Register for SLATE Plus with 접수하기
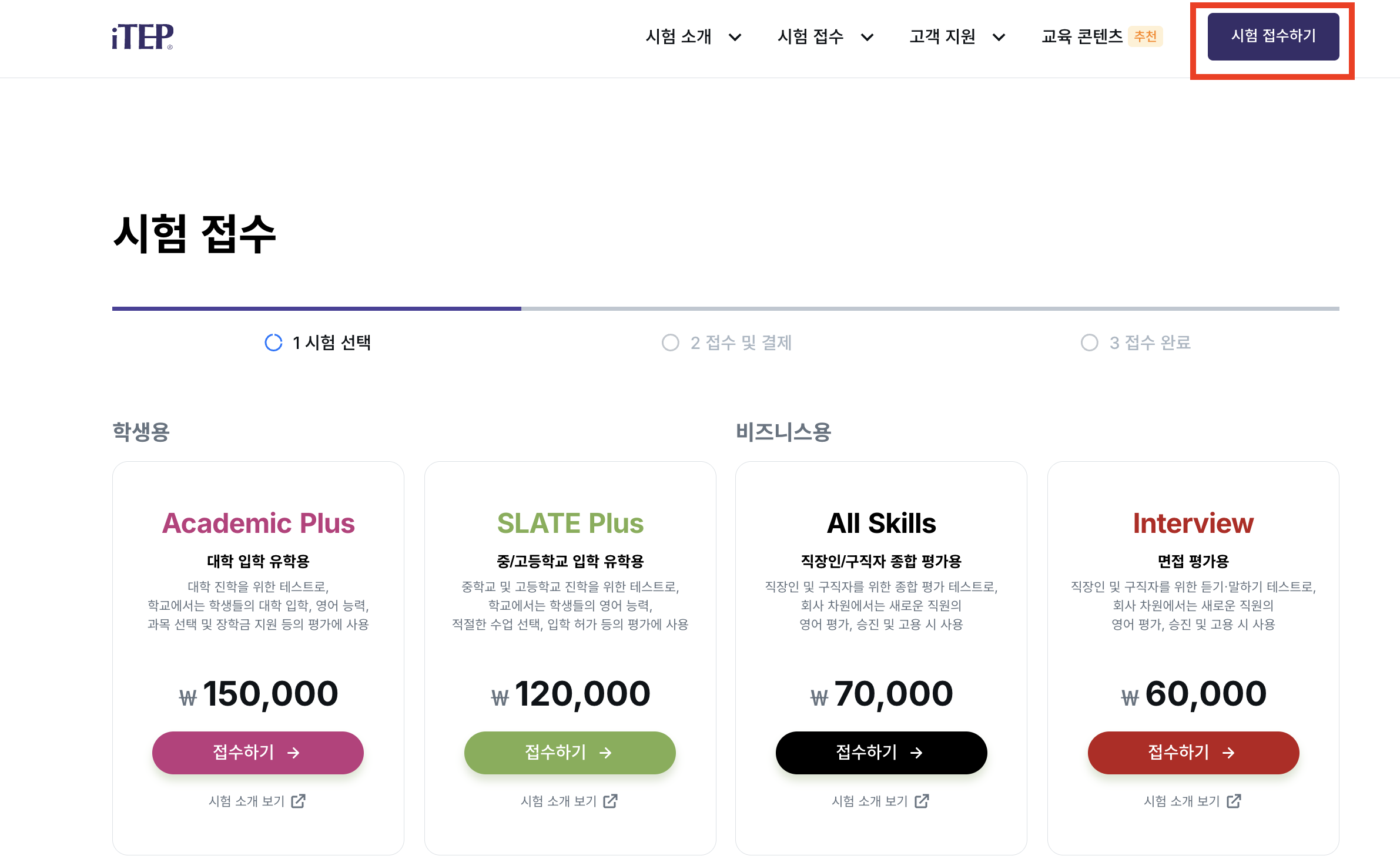This screenshot has height=866, width=1400. 570,753
